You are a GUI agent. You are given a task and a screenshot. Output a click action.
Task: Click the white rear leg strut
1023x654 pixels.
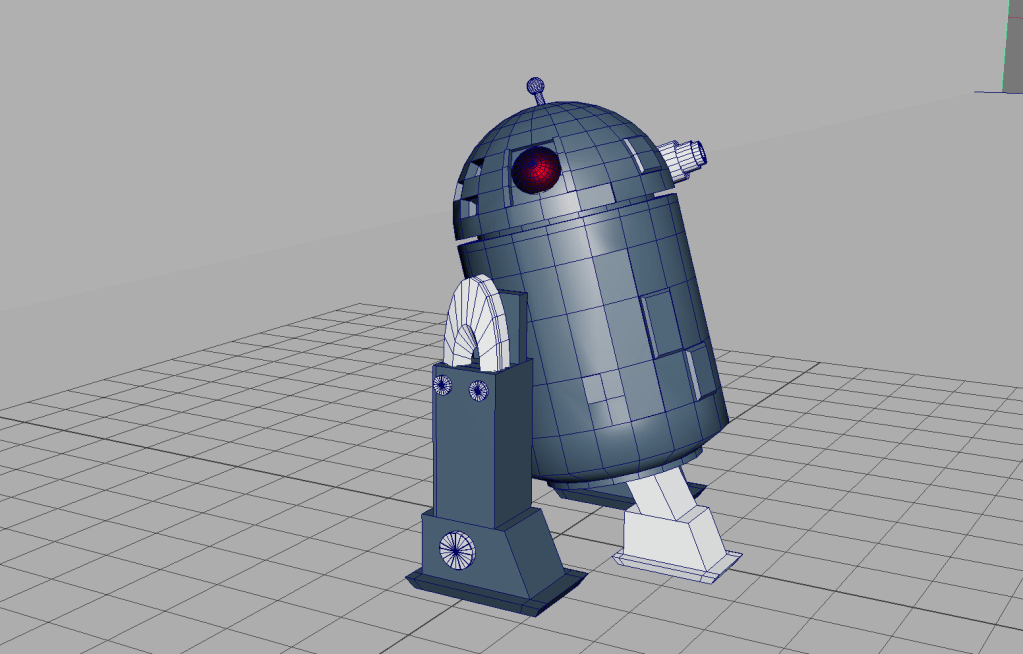(x=662, y=493)
